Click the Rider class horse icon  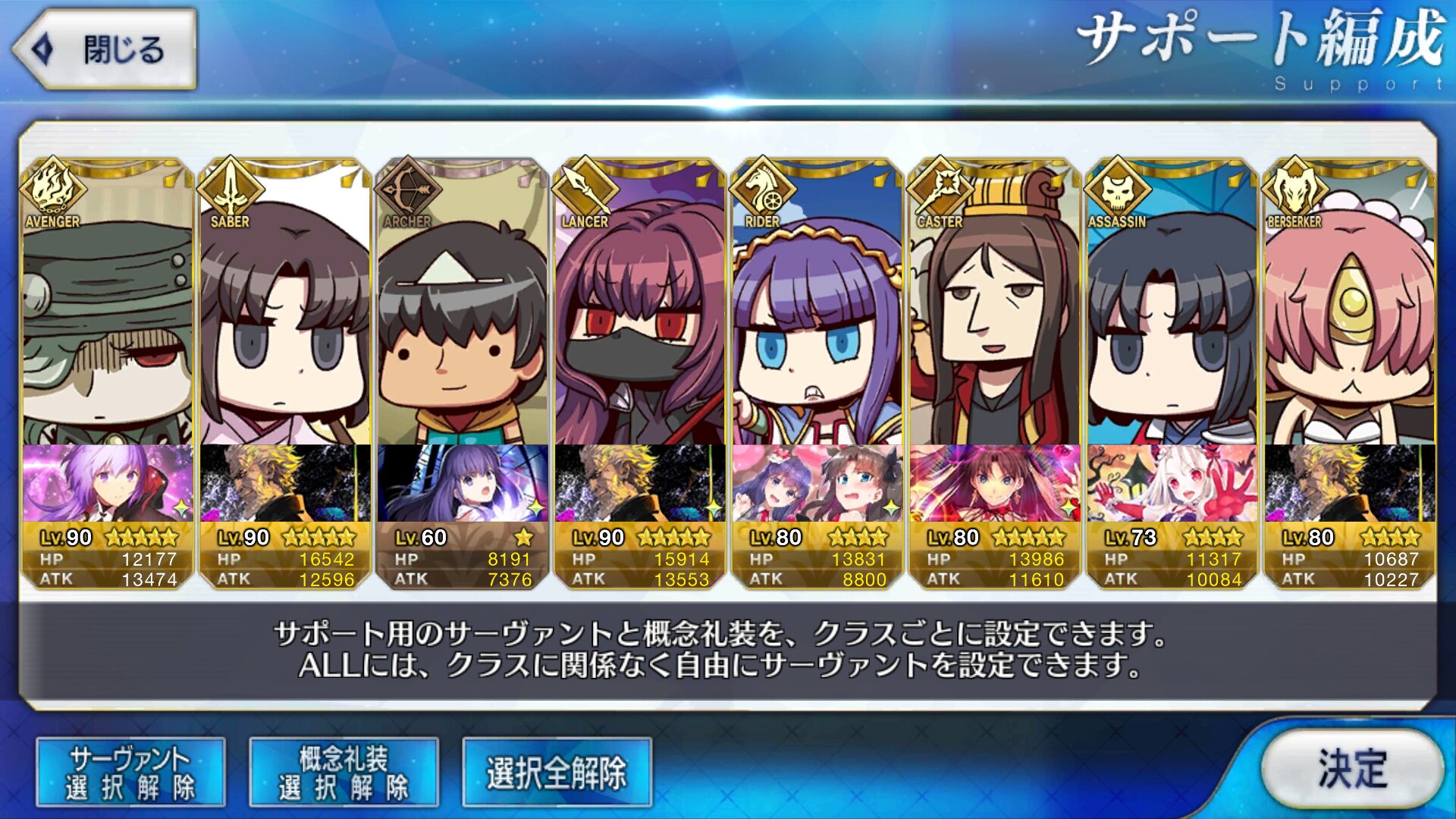(762, 187)
